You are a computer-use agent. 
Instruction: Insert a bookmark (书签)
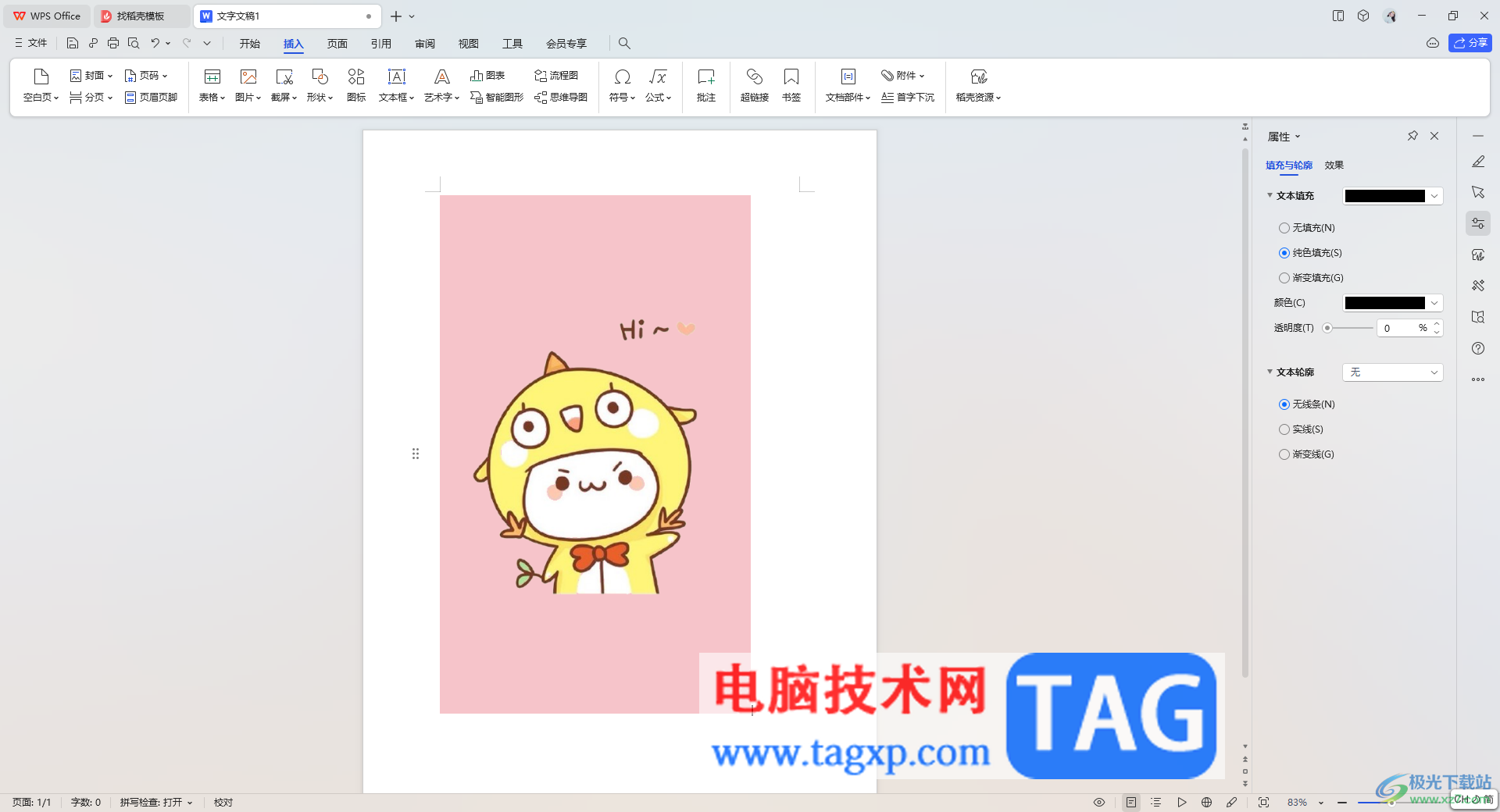[791, 86]
